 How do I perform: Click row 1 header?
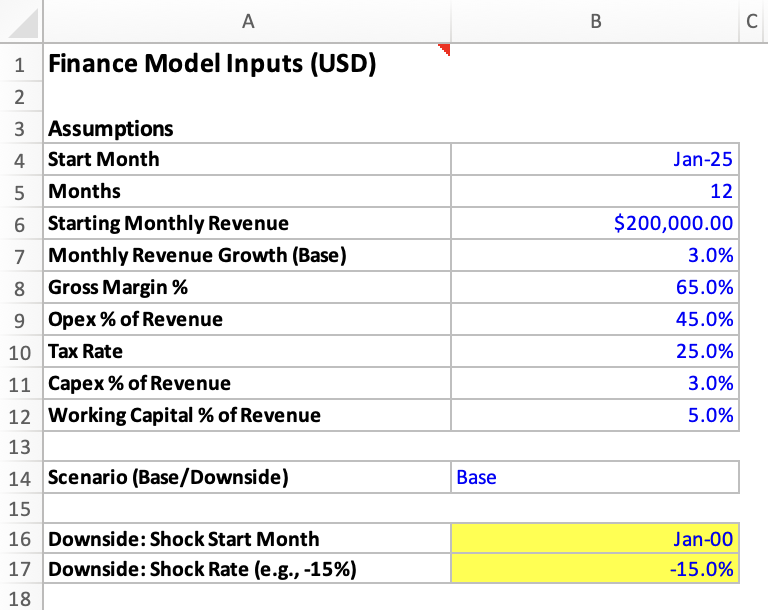click(20, 66)
